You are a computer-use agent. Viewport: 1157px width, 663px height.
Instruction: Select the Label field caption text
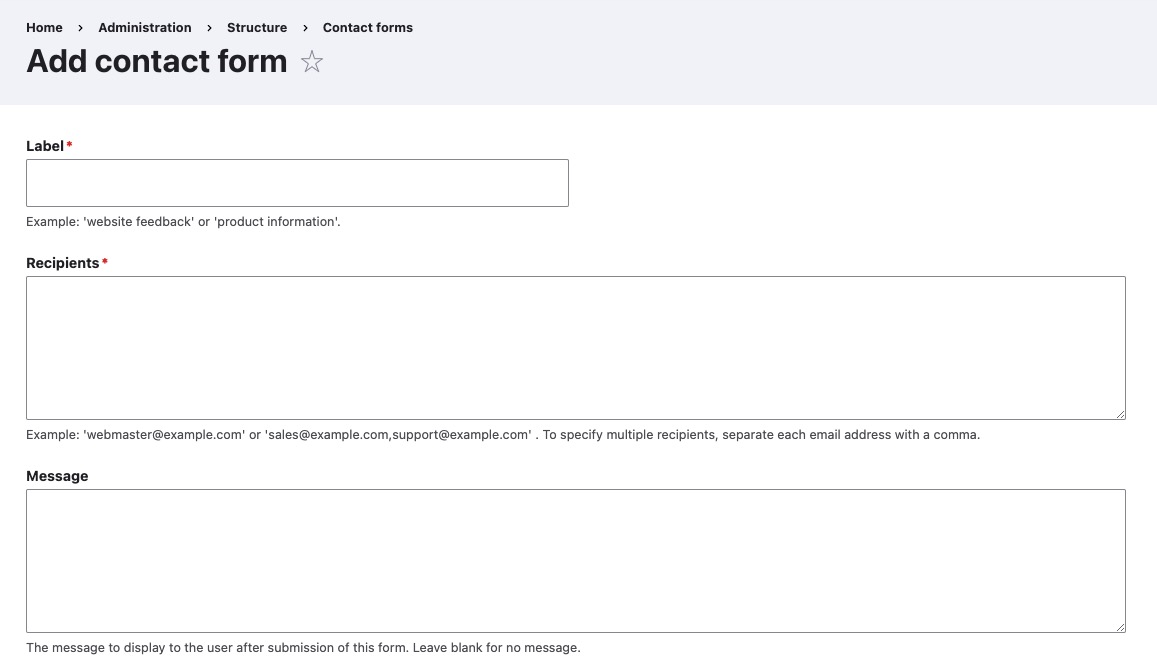point(44,145)
